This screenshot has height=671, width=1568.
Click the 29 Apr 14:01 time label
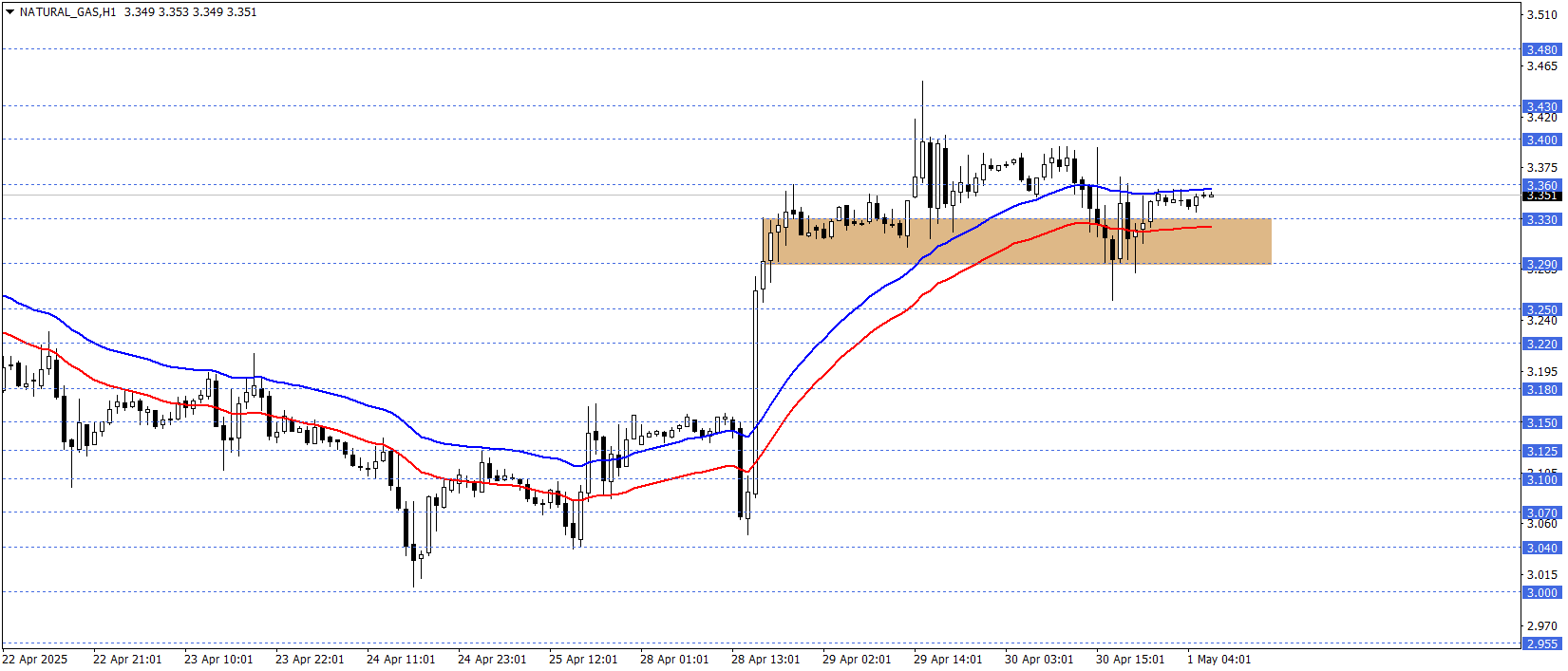[x=948, y=660]
